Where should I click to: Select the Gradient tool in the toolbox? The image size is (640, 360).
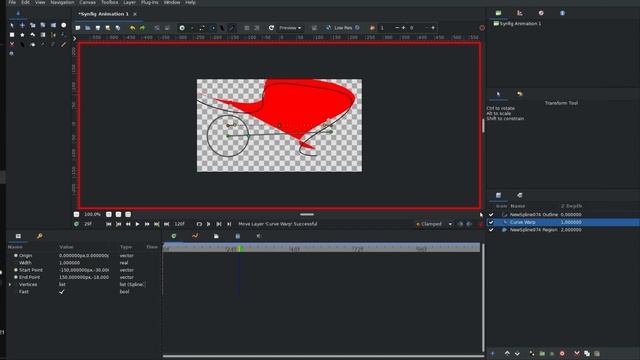coord(43,35)
